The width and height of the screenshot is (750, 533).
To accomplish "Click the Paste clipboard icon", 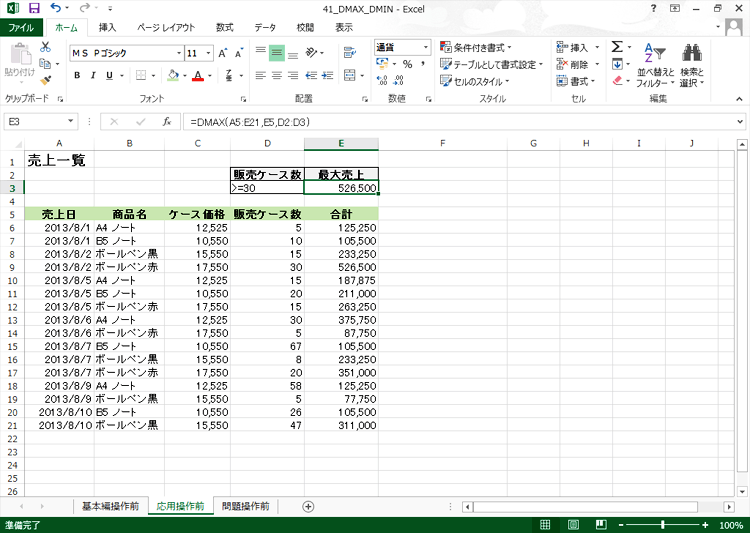I will (20, 54).
